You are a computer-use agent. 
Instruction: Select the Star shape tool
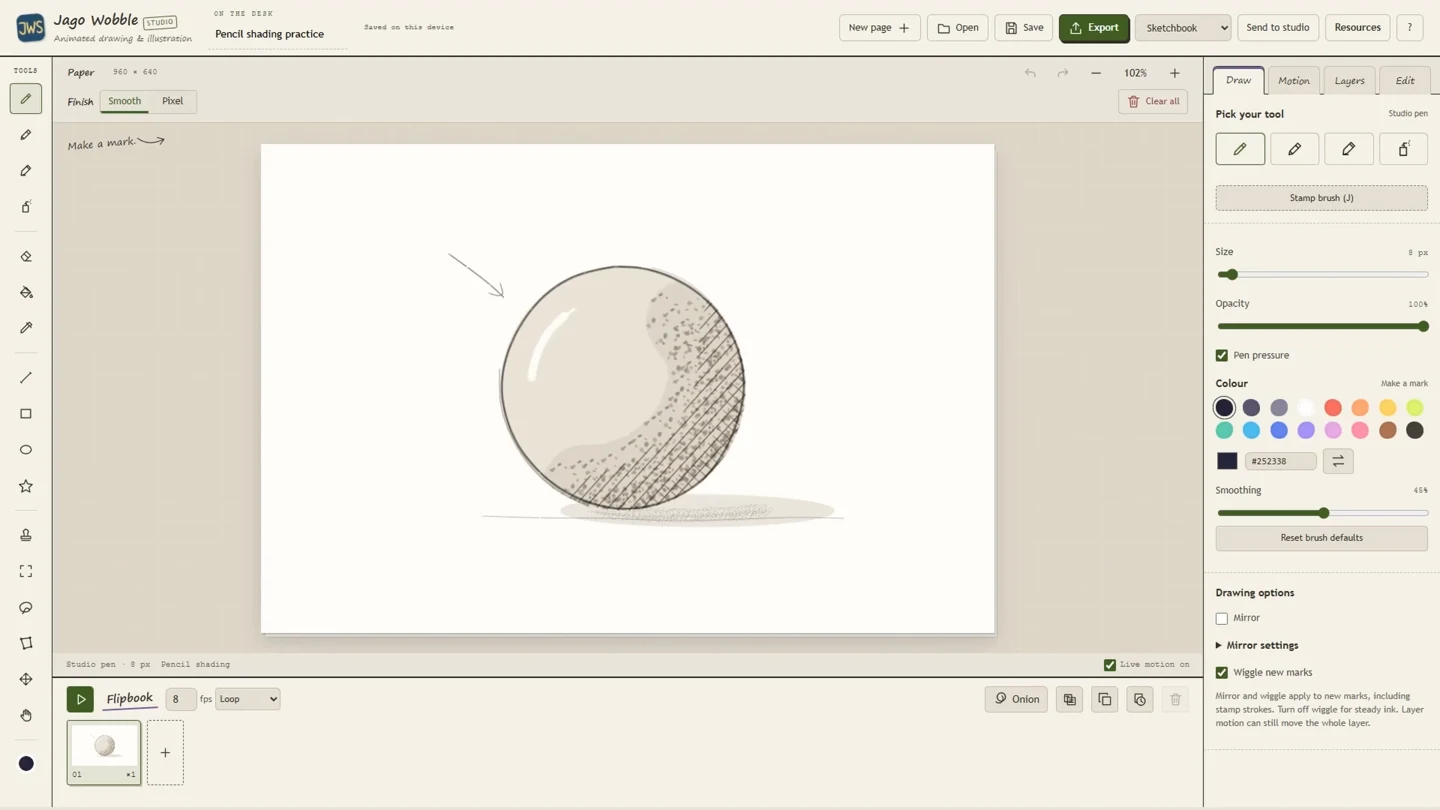[x=26, y=486]
